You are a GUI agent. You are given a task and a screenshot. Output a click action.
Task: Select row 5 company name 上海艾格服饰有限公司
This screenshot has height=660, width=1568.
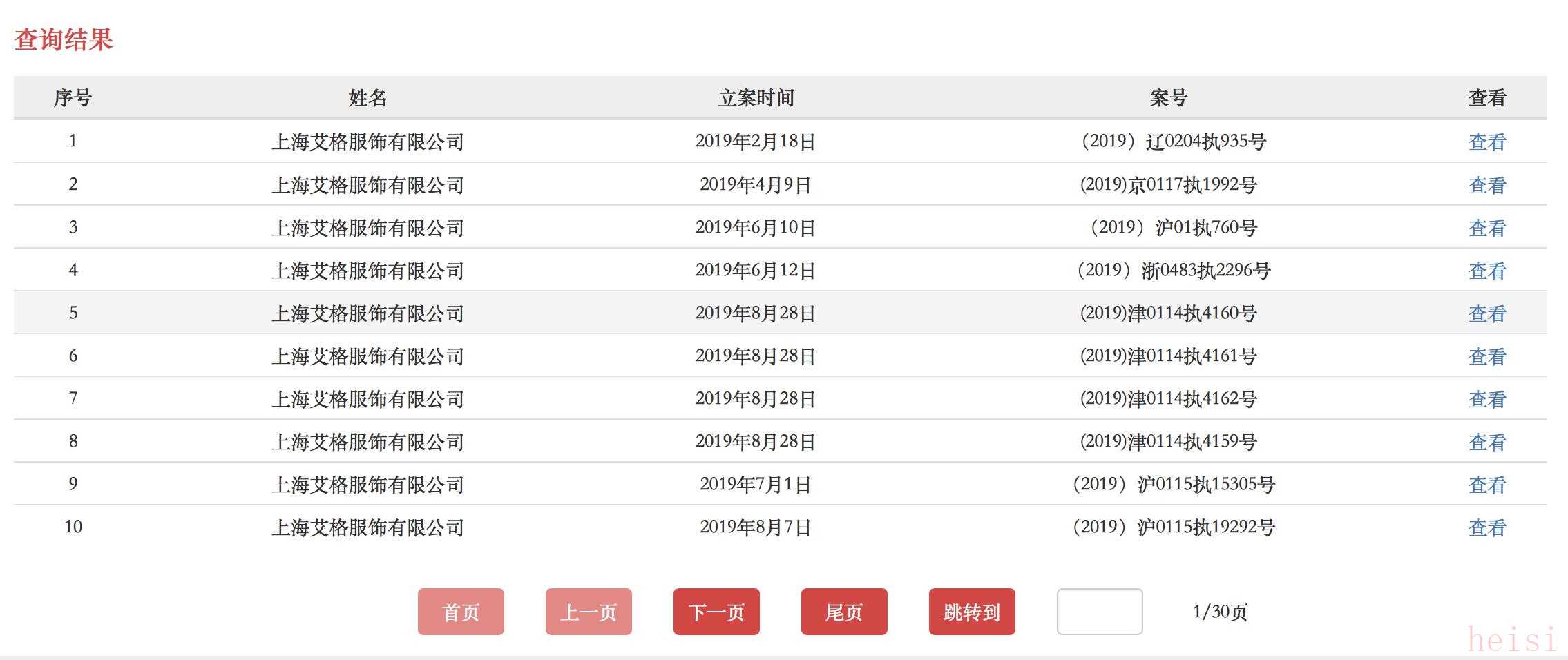pos(367,313)
